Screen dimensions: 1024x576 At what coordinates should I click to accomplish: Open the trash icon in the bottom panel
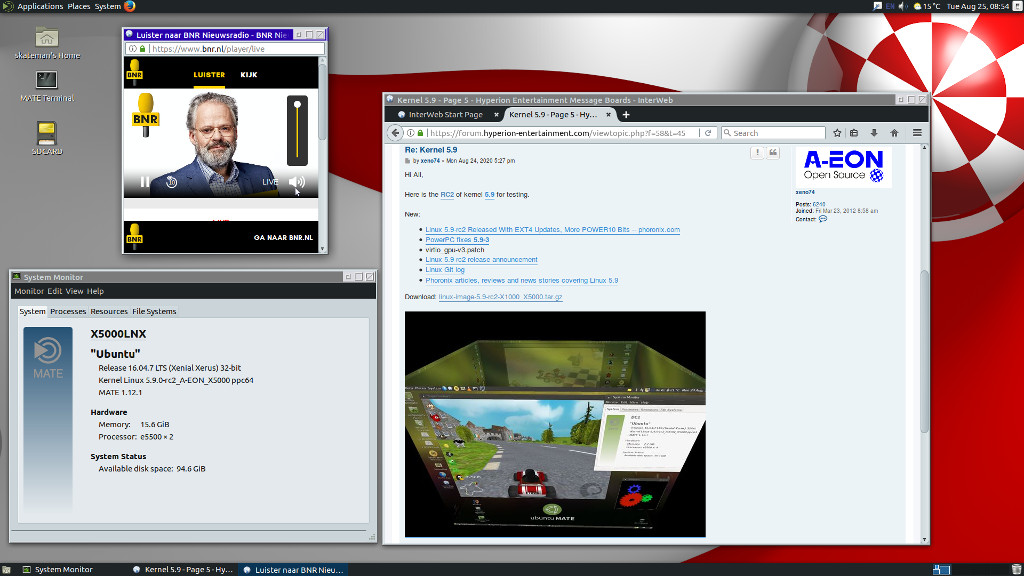[1016, 569]
